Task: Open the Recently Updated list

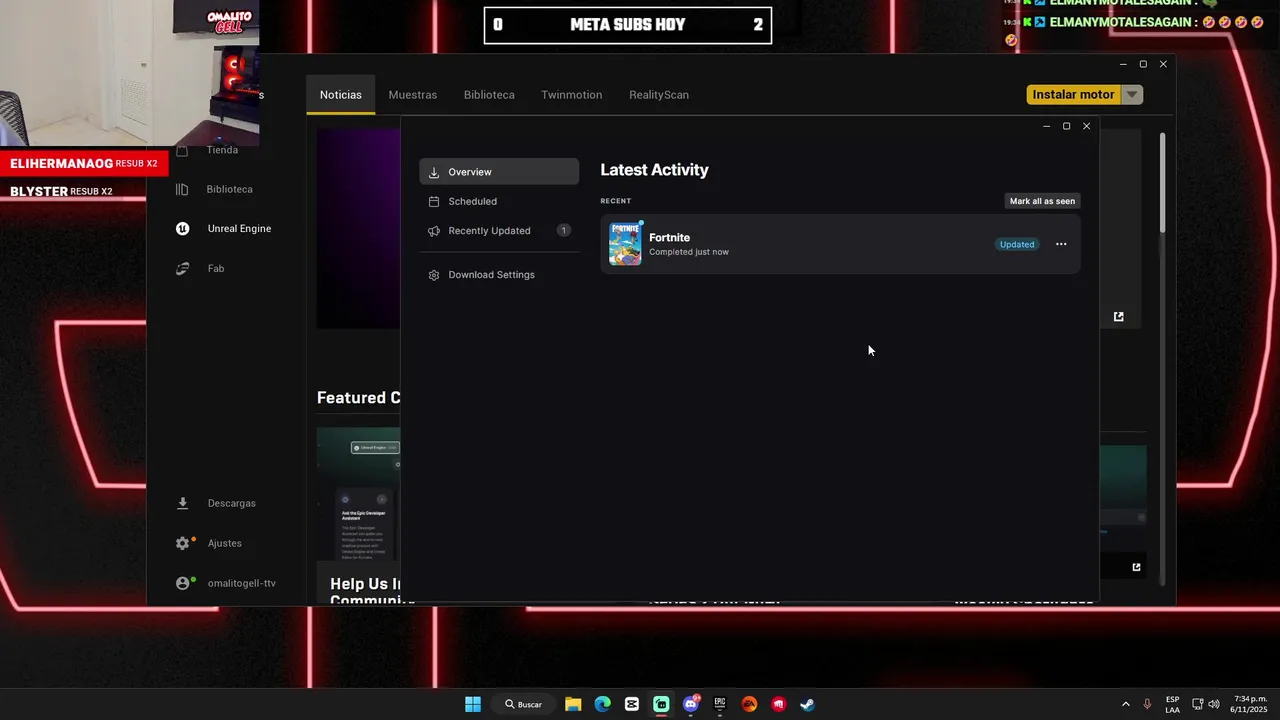Action: point(499,231)
